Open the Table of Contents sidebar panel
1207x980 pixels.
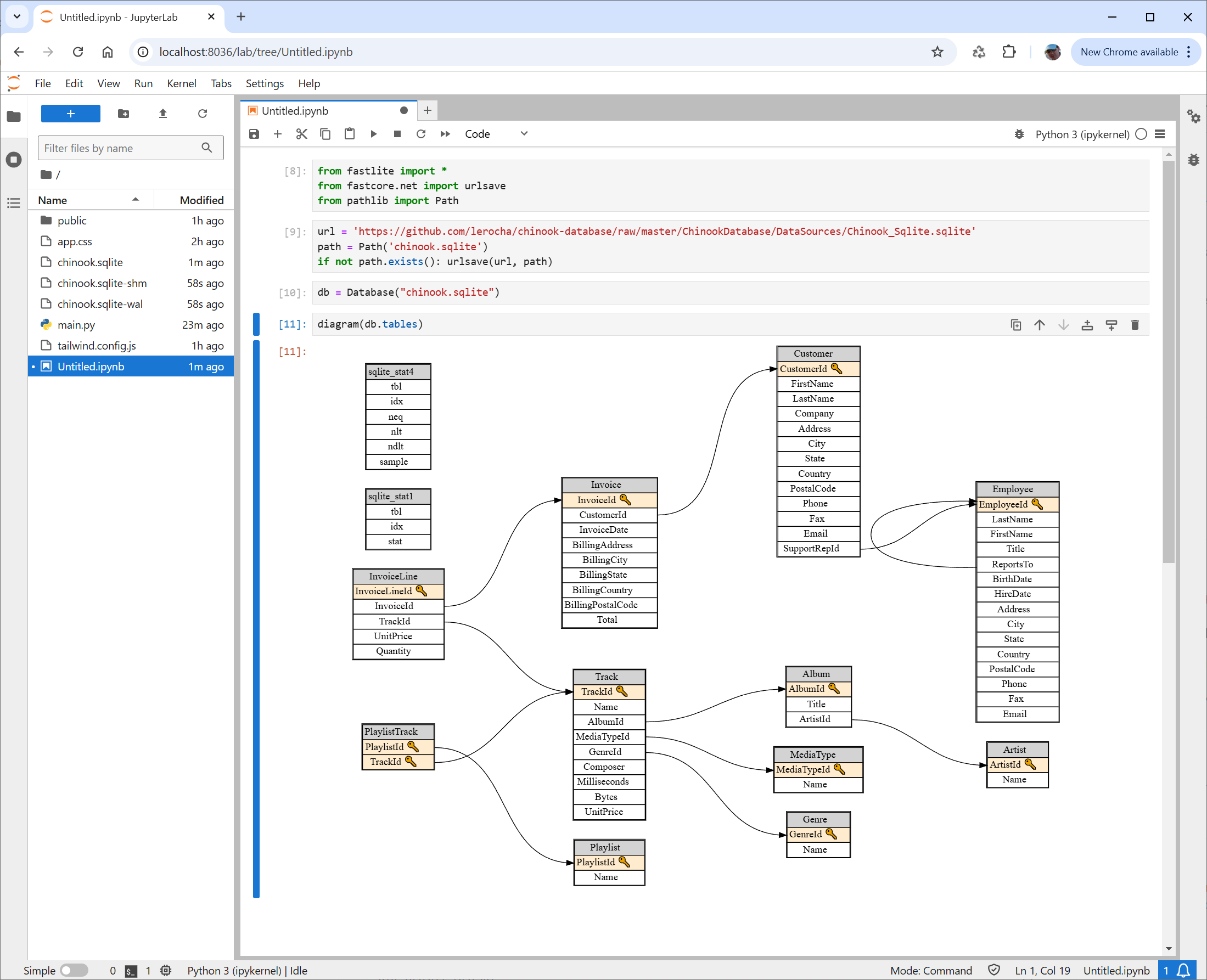(x=14, y=202)
